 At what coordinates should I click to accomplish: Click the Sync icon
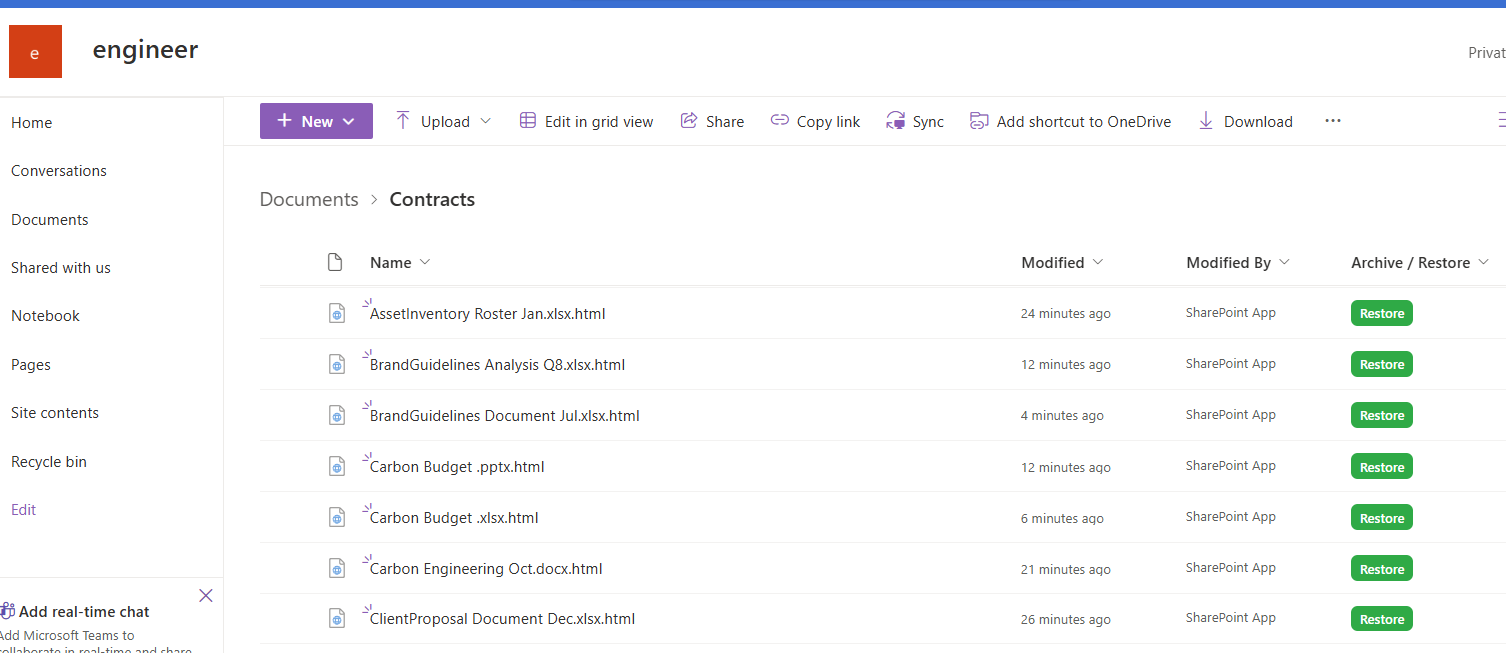click(895, 121)
